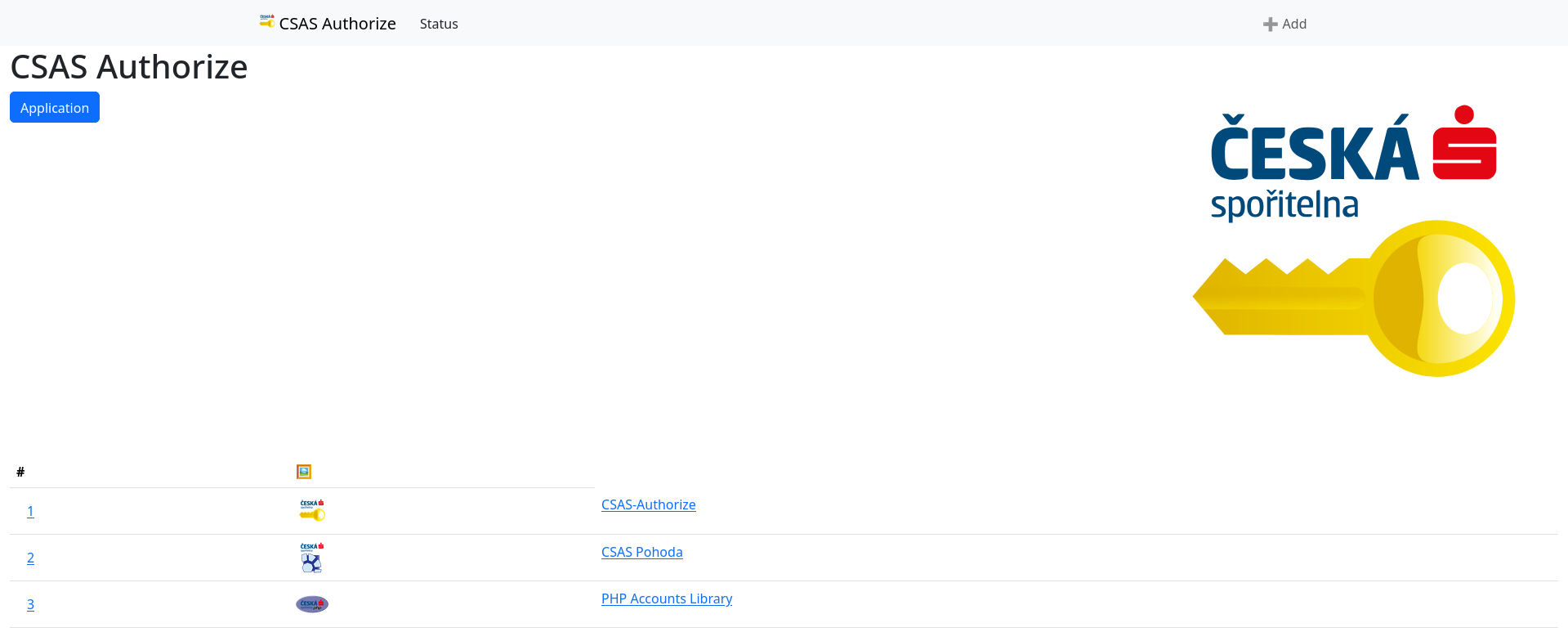Open the PHP Accounts Library link
1568x641 pixels.
667,598
